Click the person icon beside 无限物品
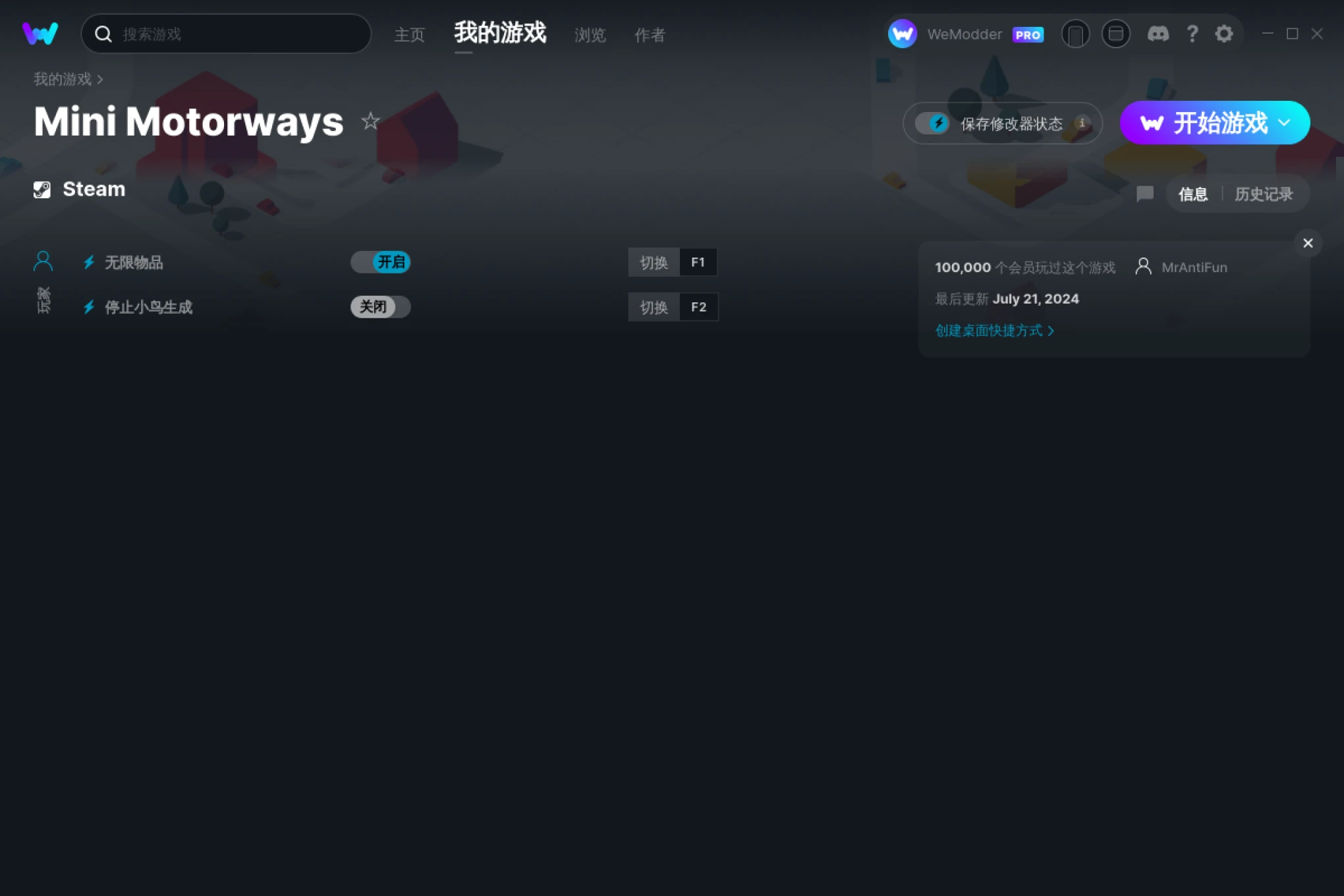1344x896 pixels. point(42,261)
